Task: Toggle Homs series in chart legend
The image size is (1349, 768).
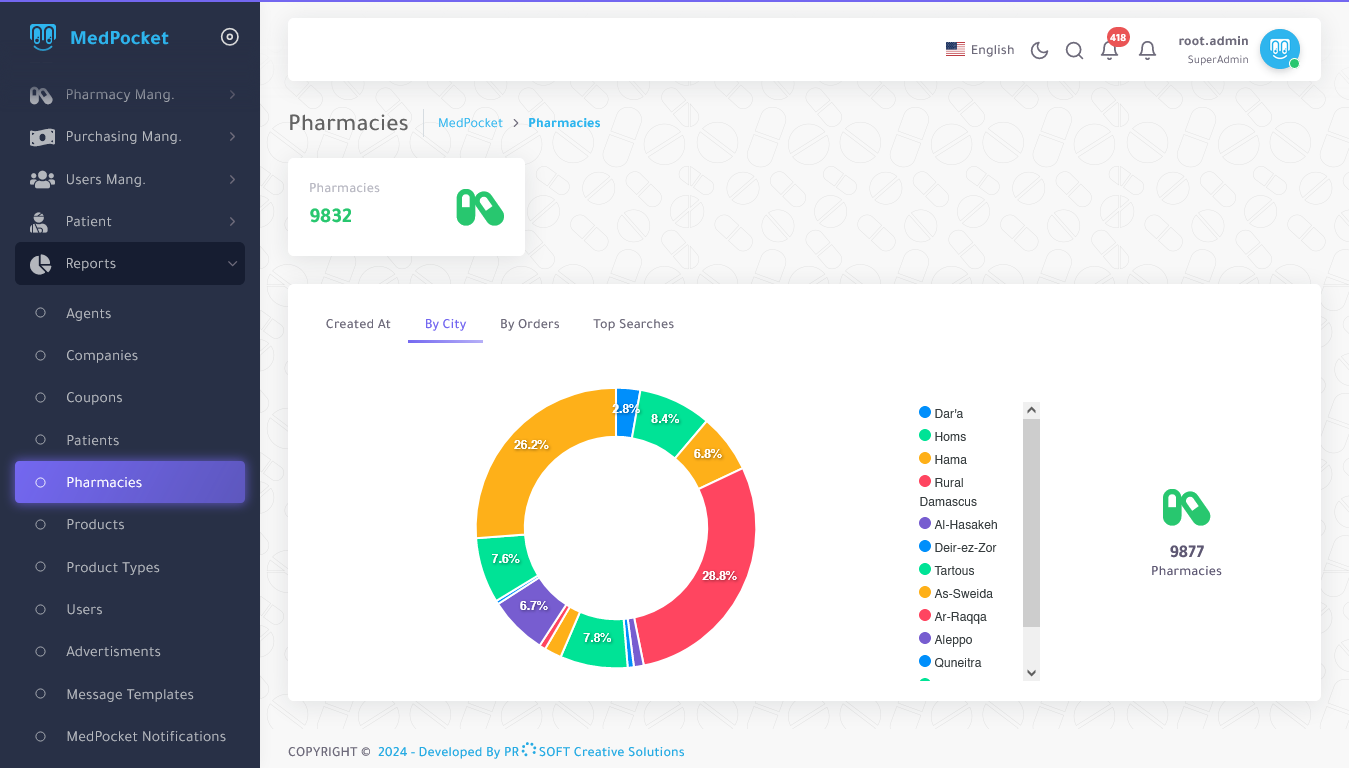Action: tap(949, 436)
